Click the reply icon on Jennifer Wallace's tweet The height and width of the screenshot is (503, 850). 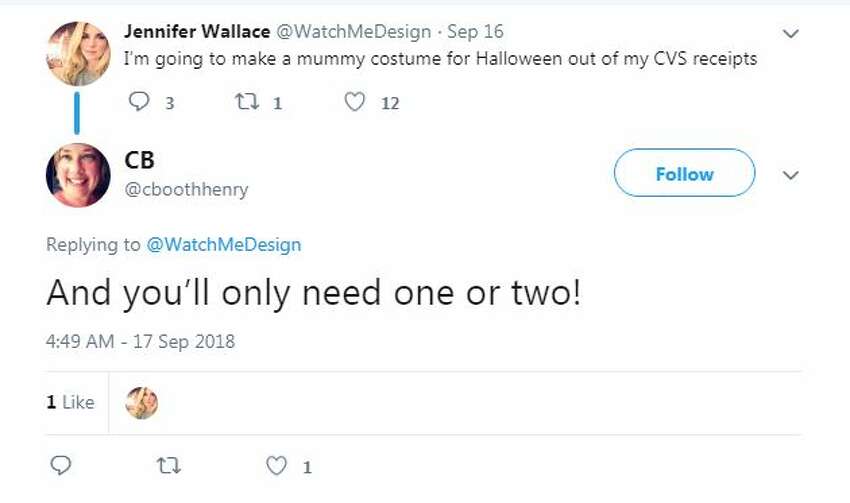tap(139, 101)
